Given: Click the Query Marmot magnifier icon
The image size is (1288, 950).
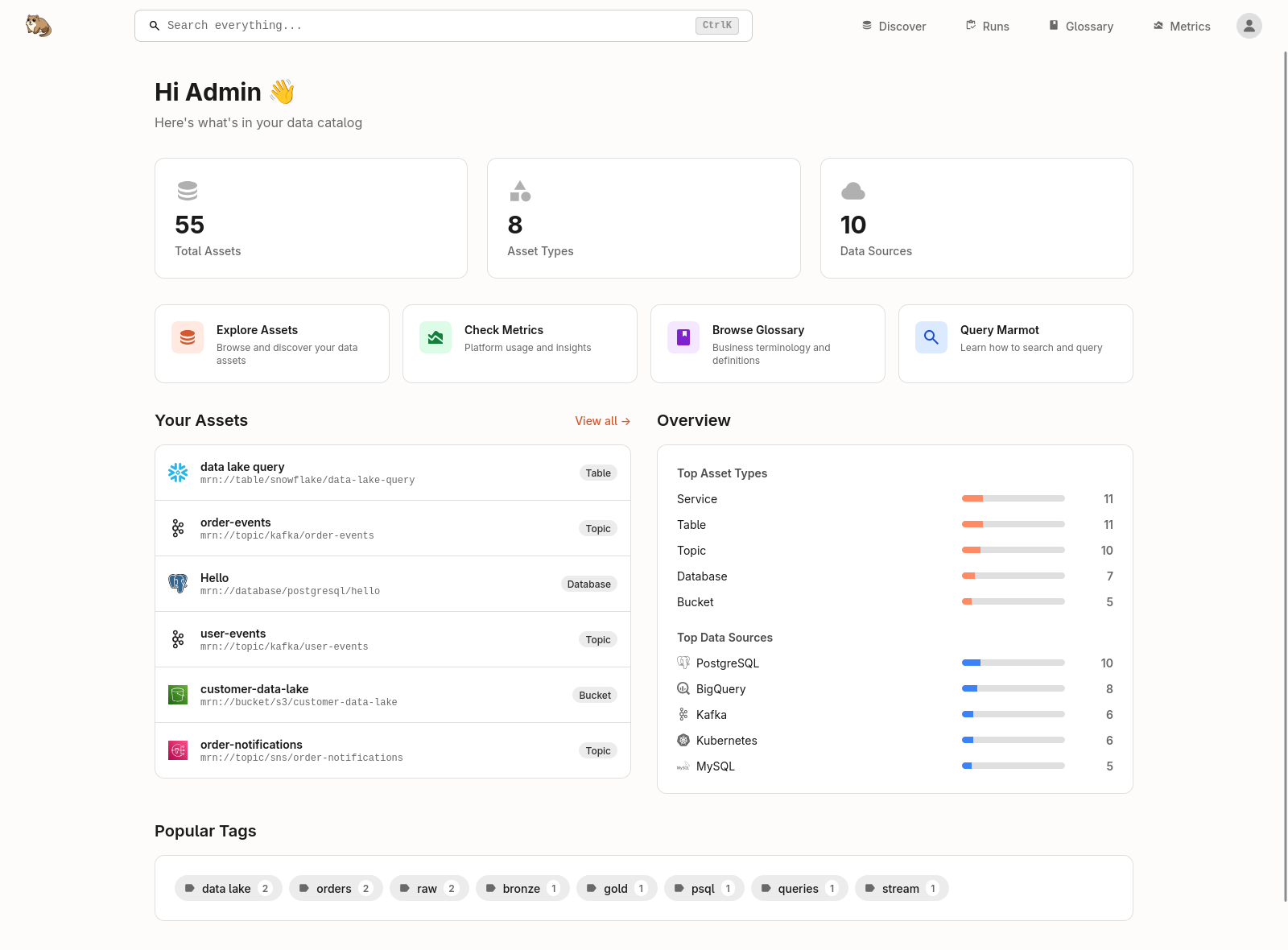Looking at the screenshot, I should pyautogui.click(x=931, y=337).
